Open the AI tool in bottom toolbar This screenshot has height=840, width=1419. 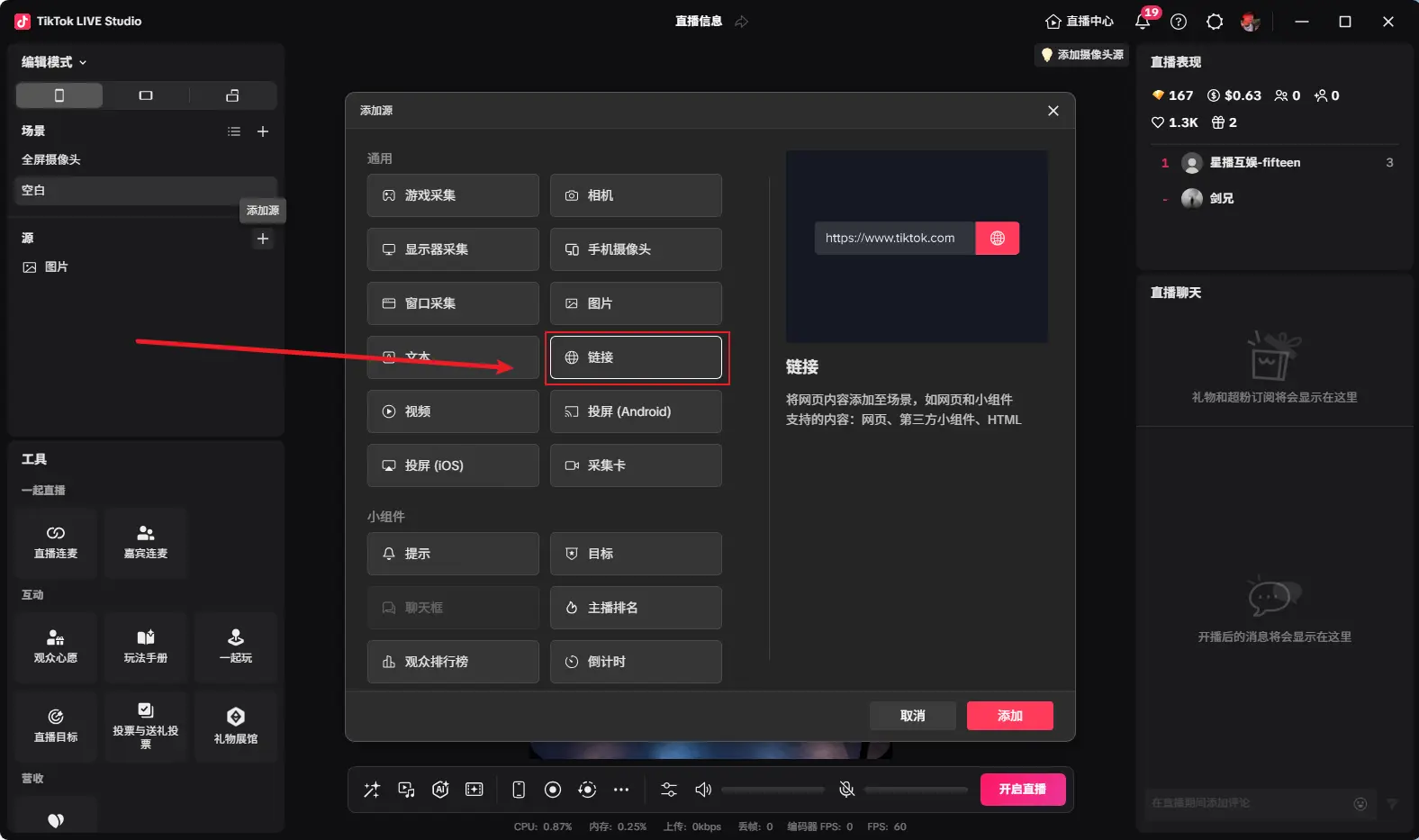440,790
